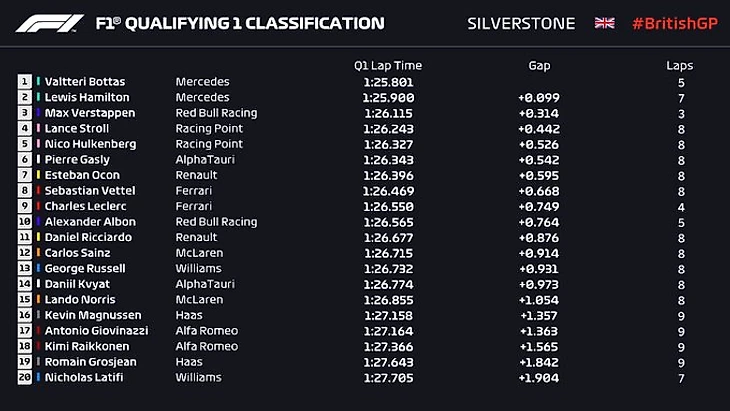Viewport: 730px width, 411px height.
Task: Select the position 10 badge
Action: 25,222
